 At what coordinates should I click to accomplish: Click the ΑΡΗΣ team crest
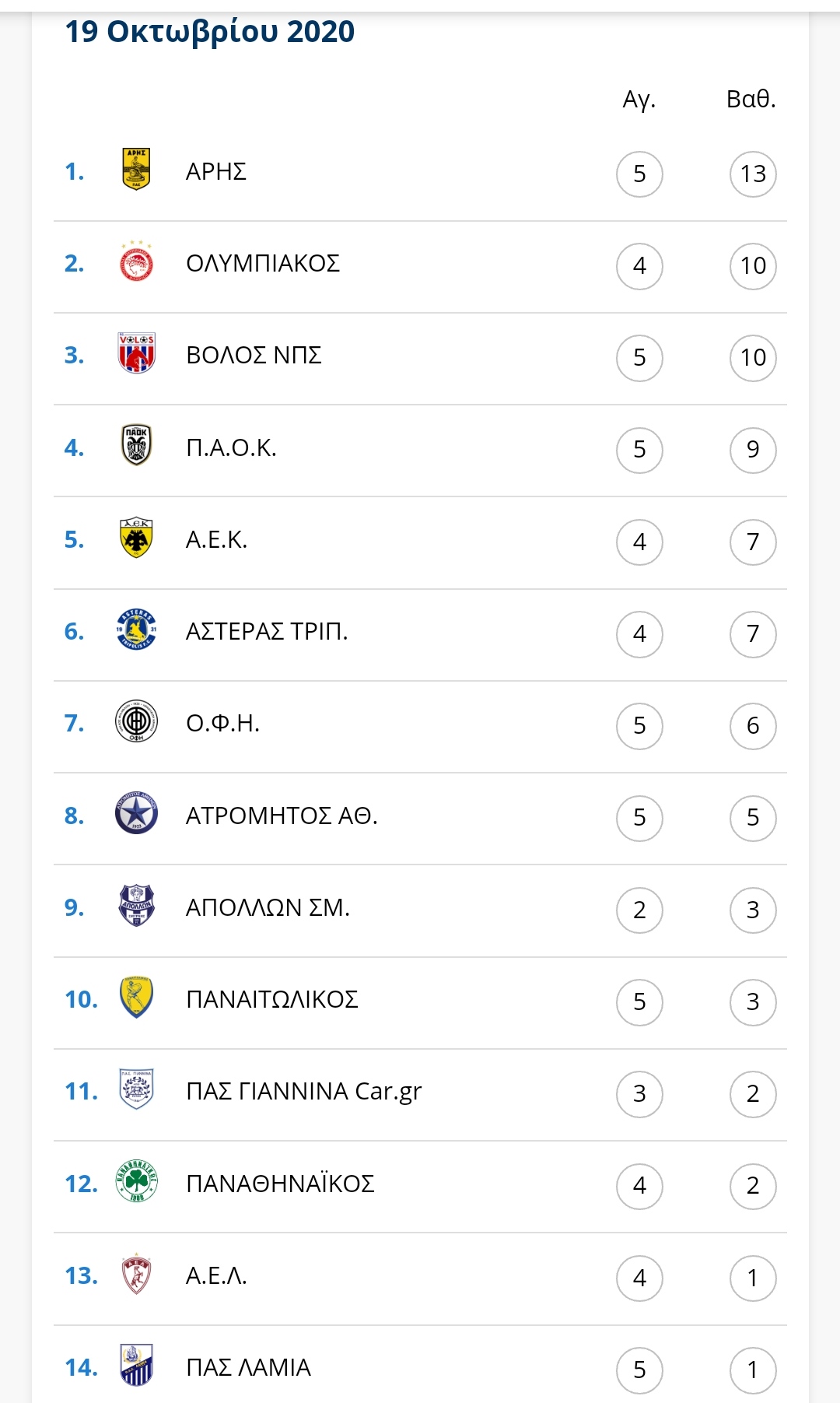tap(136, 169)
